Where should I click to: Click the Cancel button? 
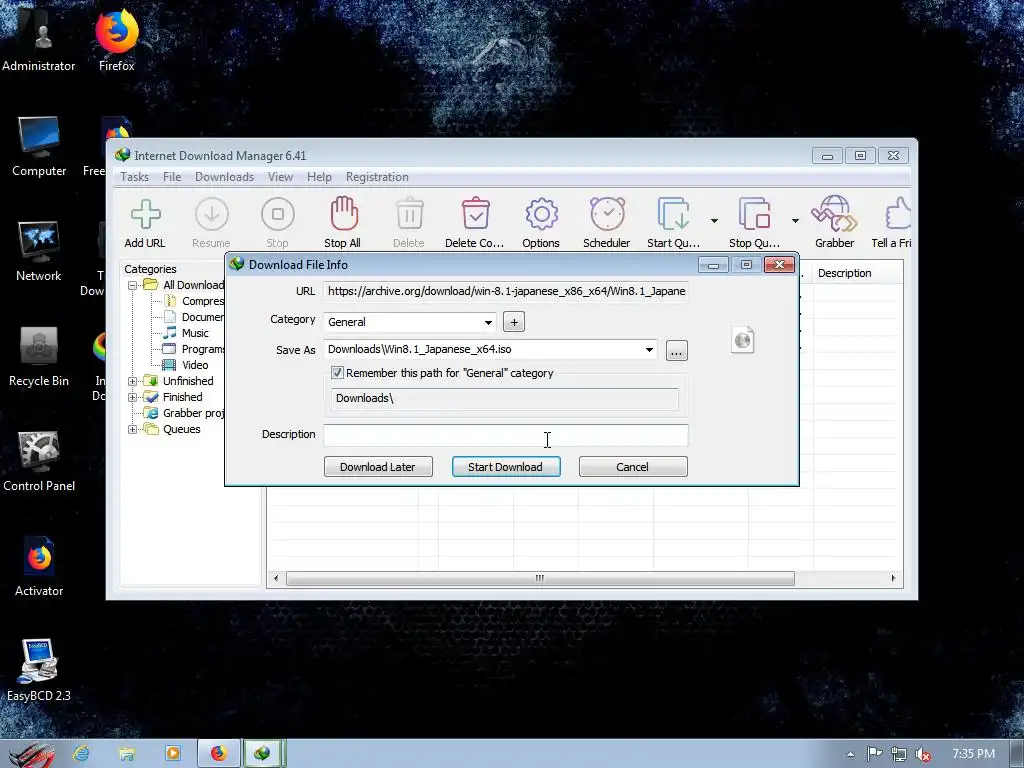tap(633, 466)
